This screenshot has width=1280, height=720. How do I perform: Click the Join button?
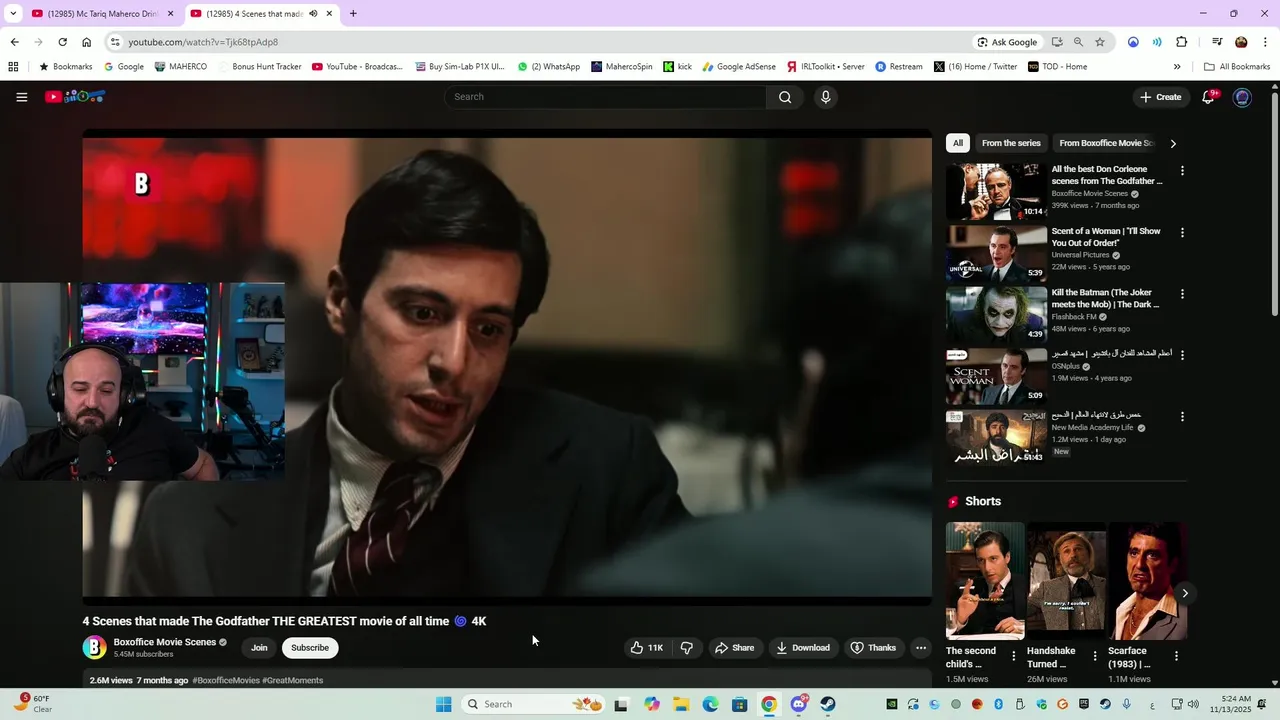259,648
